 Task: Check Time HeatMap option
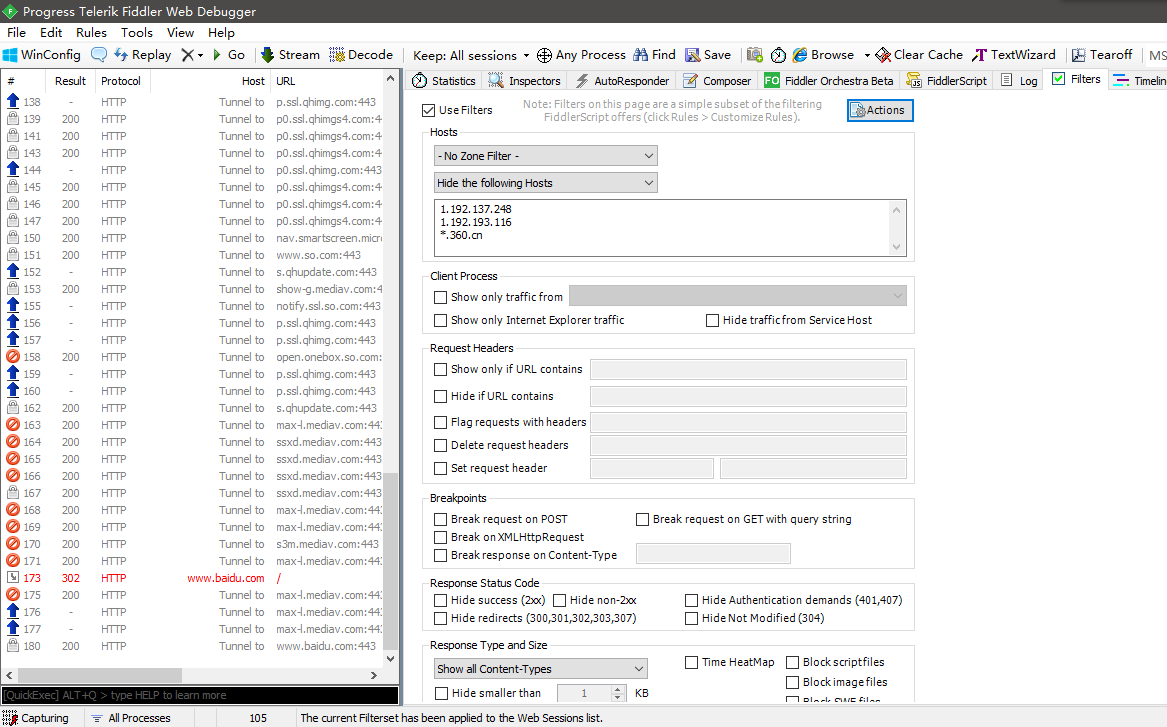691,662
